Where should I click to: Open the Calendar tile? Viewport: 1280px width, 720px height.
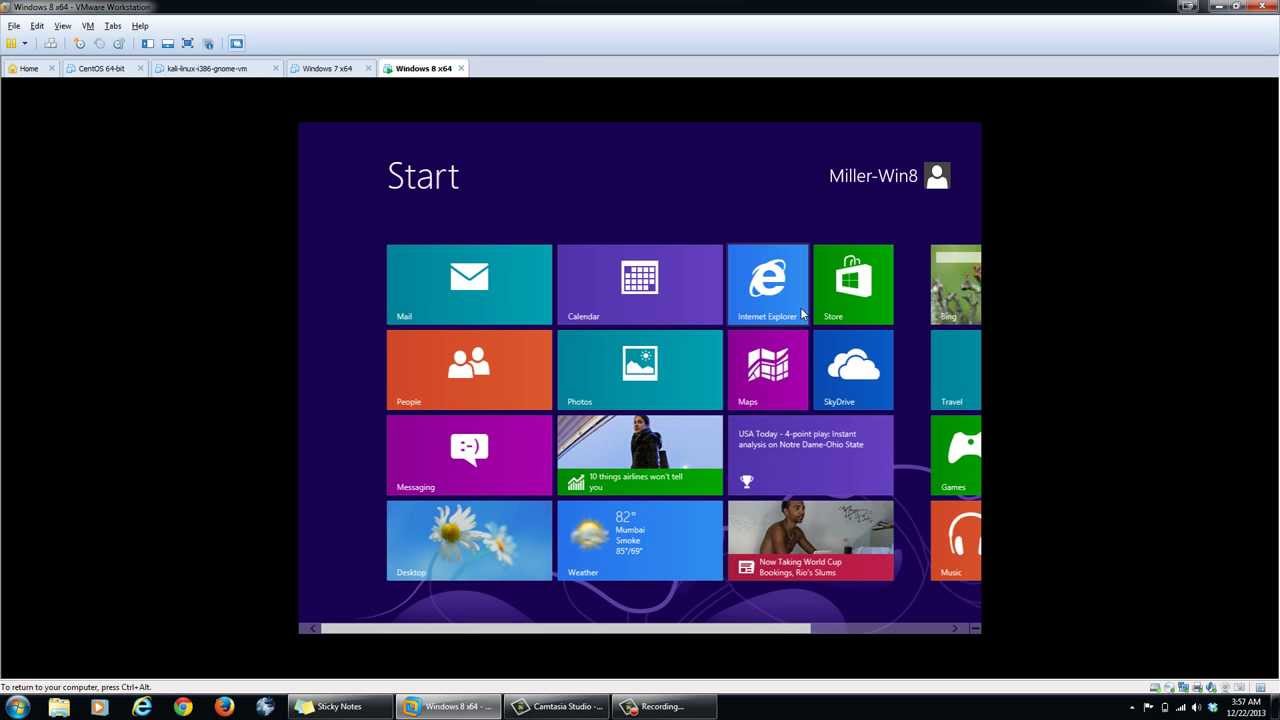tap(640, 285)
